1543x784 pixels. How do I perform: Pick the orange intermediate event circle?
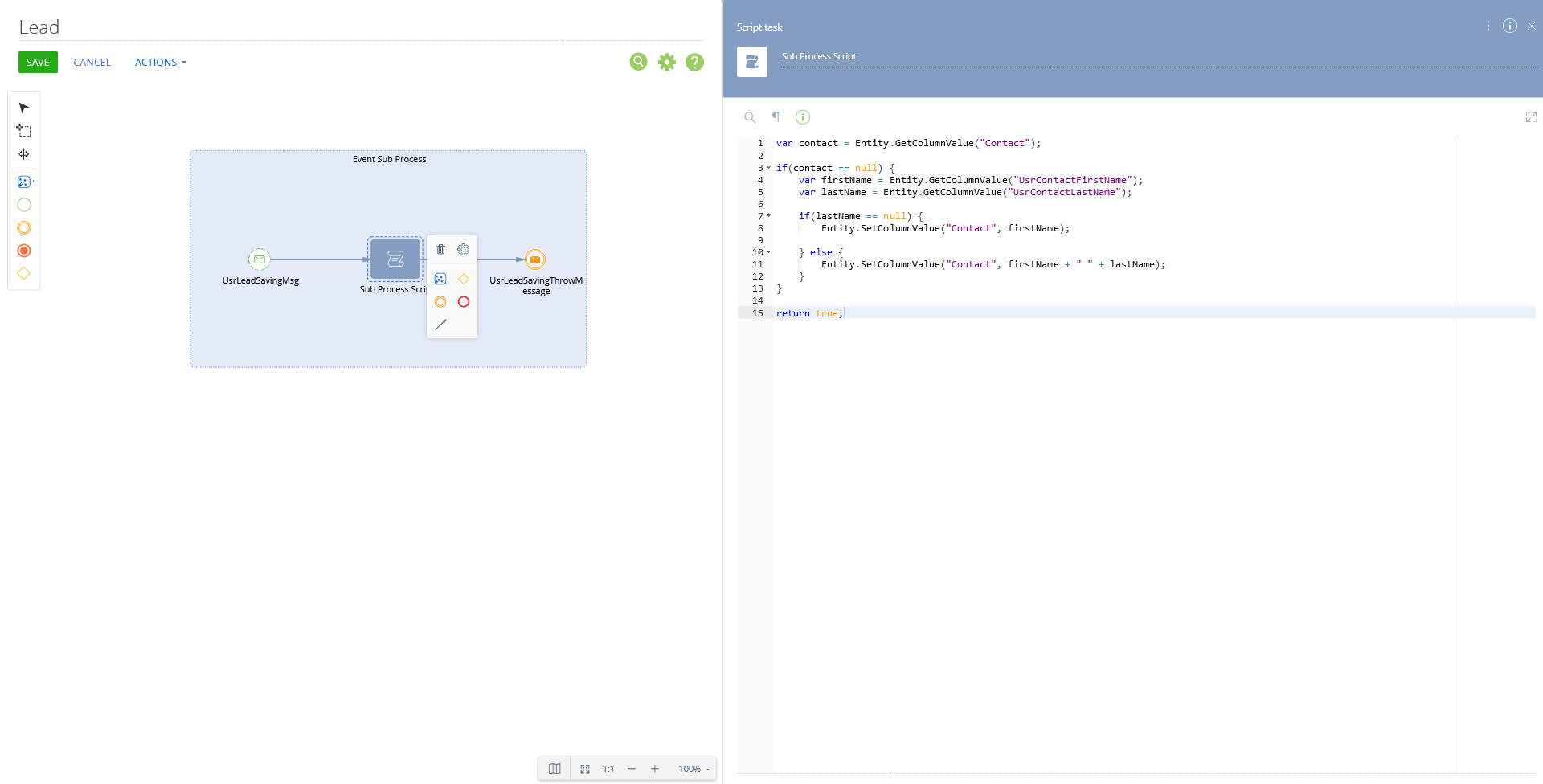(24, 228)
